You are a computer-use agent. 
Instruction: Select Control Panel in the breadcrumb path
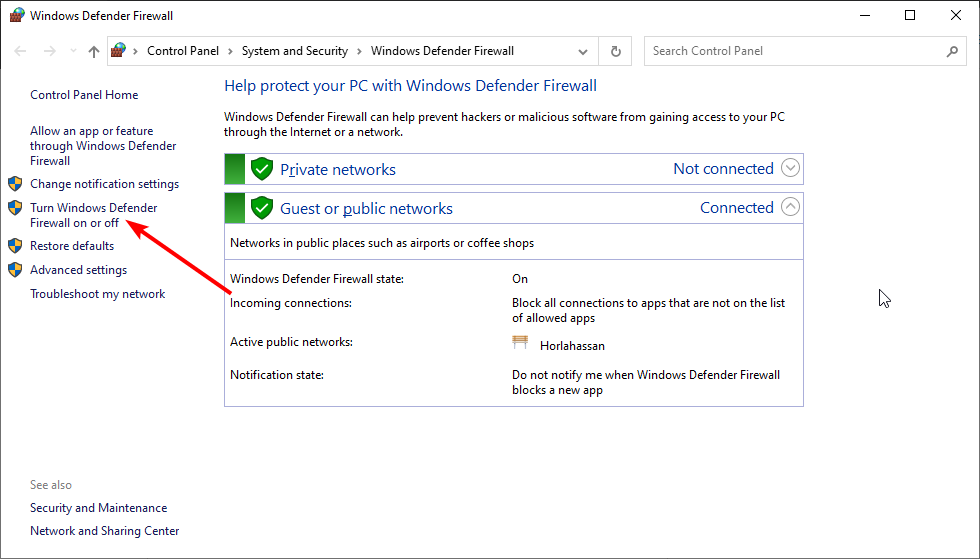point(182,51)
